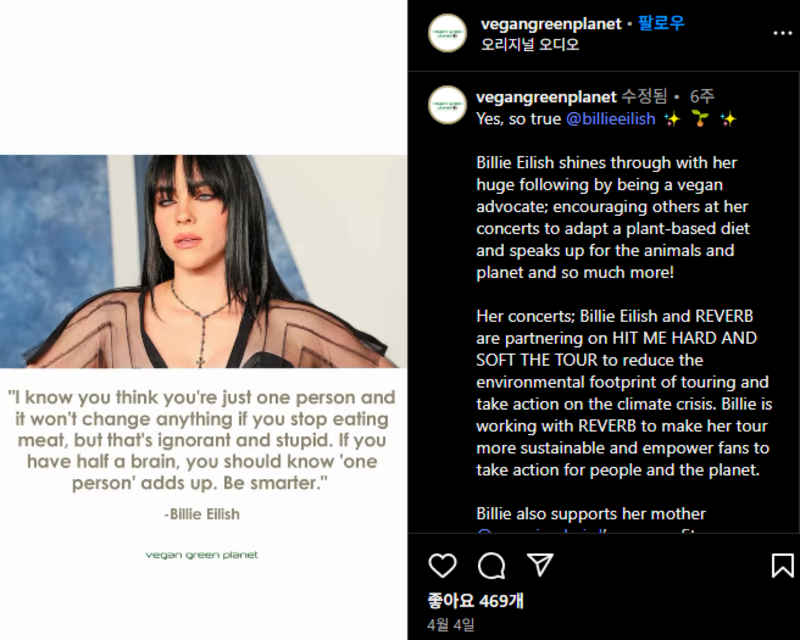The image size is (800, 640).
Task: Click the 6주 timestamp in caption
Action: point(702,96)
